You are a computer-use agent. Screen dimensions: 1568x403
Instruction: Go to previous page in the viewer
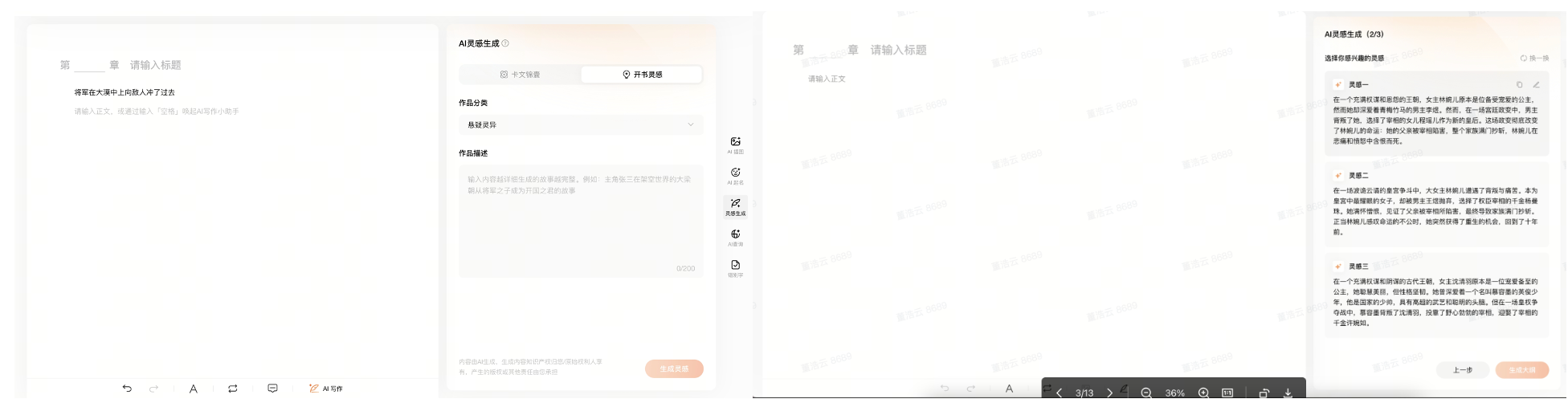[x=1060, y=393]
